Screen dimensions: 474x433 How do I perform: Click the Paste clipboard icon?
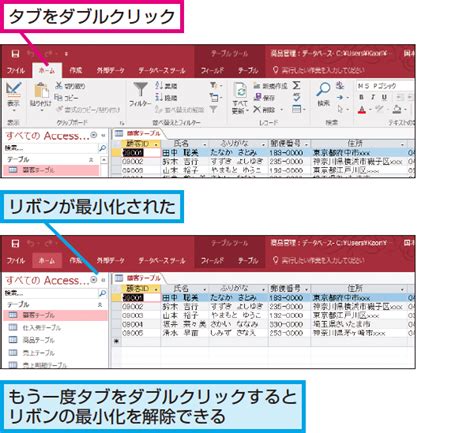tap(41, 90)
